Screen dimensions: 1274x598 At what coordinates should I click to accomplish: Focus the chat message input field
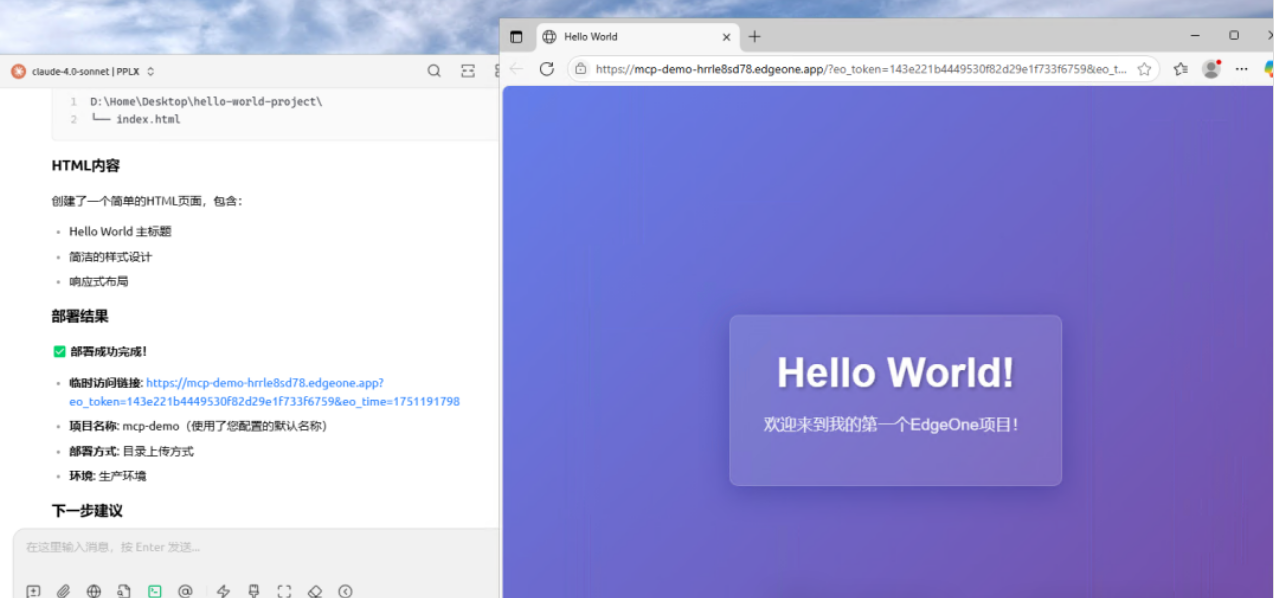click(250, 547)
